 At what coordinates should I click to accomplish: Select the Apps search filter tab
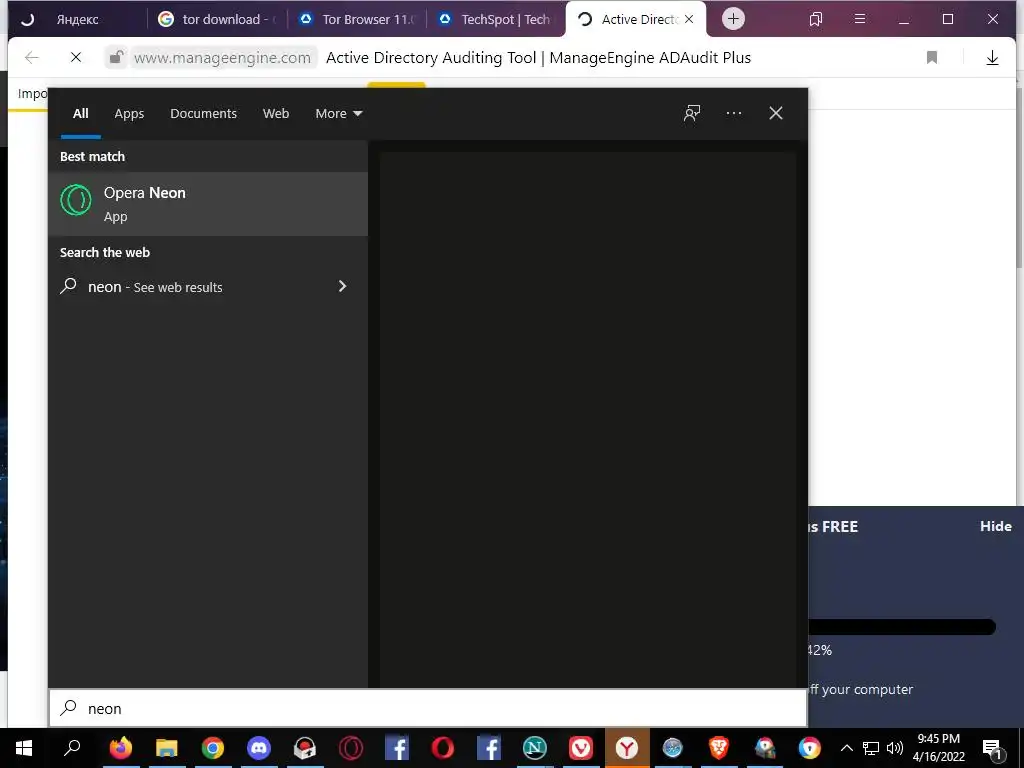[129, 114]
